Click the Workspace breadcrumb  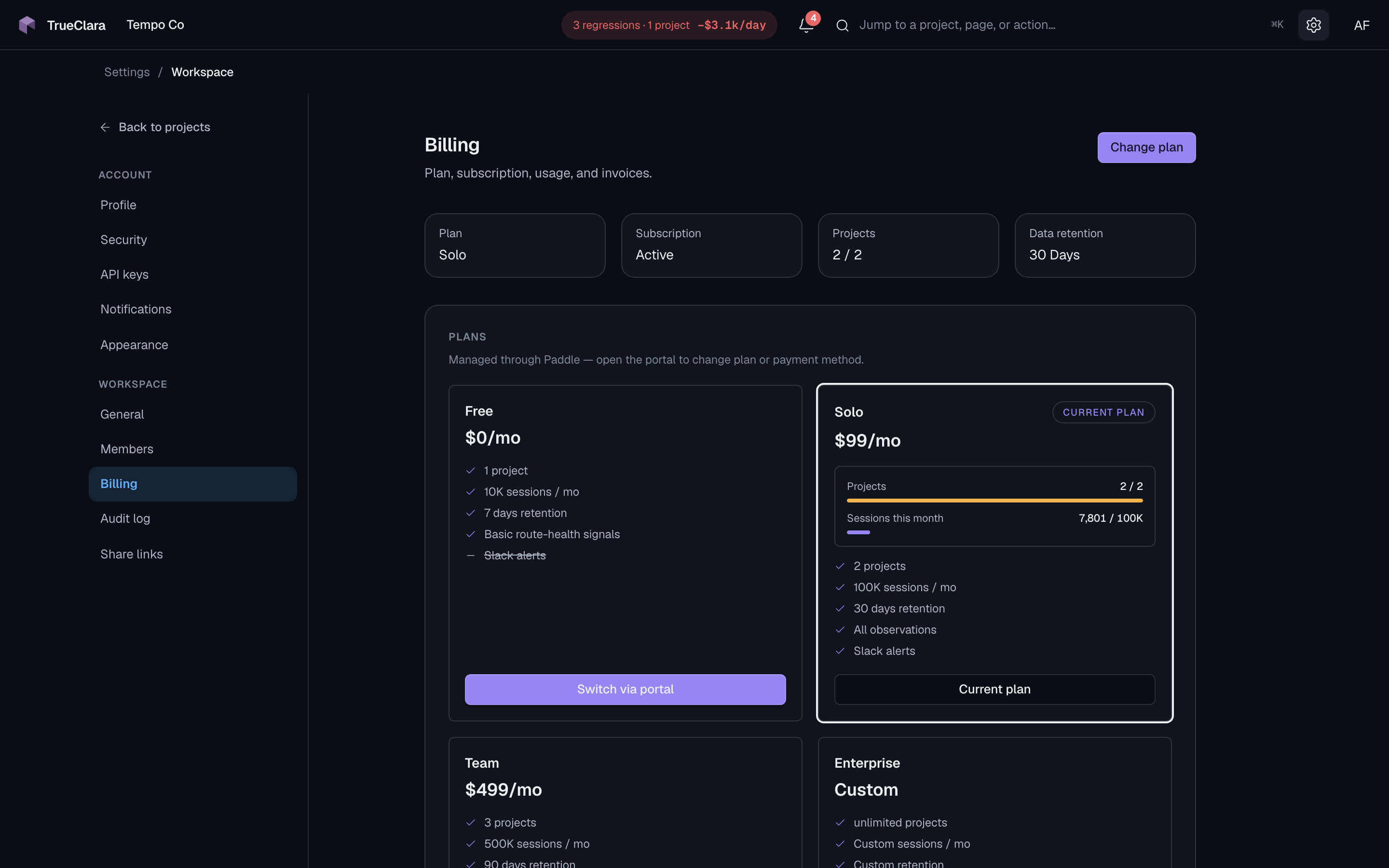pos(202,72)
